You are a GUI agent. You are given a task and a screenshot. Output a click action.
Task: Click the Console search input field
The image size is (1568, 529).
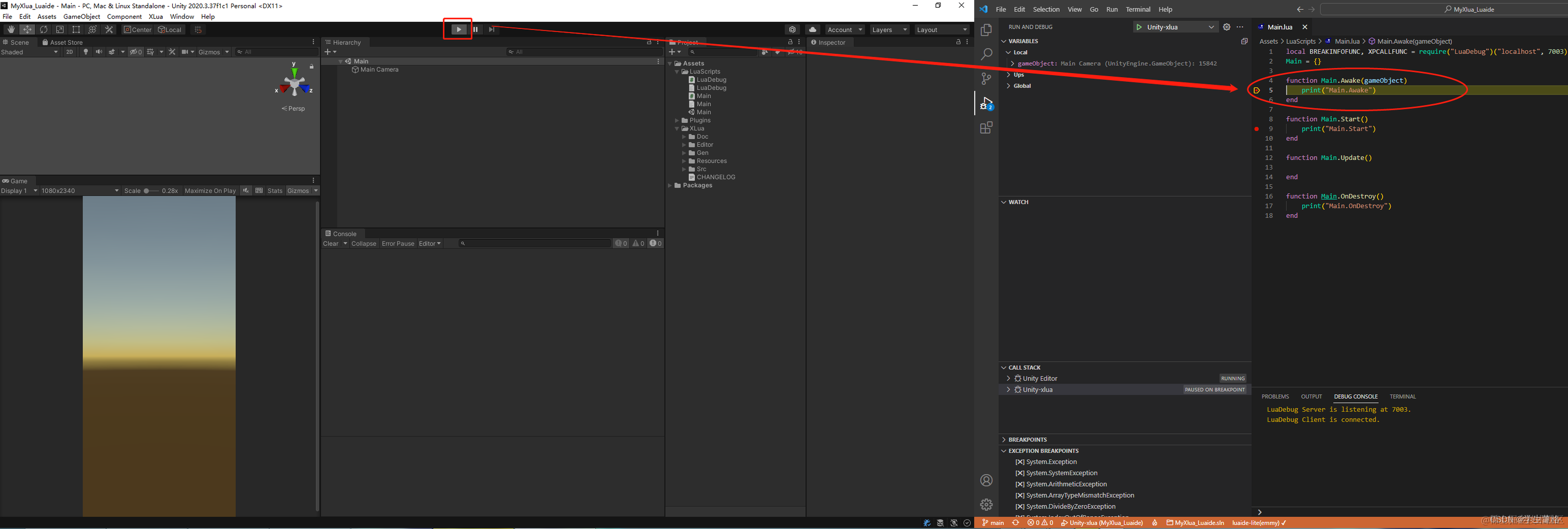click(536, 243)
